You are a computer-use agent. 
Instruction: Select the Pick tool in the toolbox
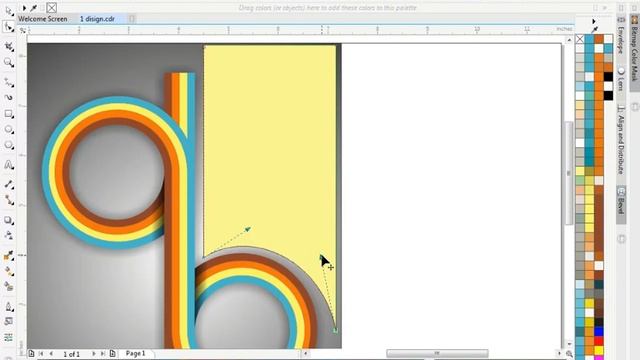coord(9,11)
